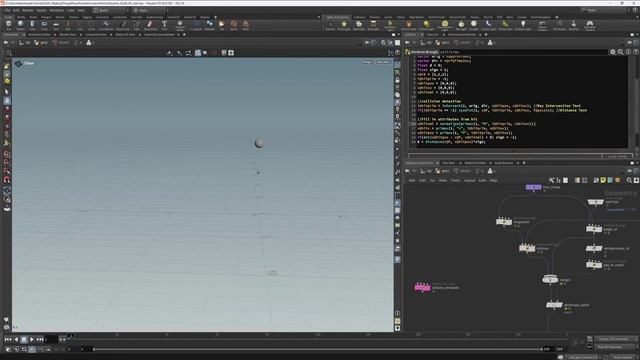
Task: Switch to the Geometry Spreadsheet tab
Action: point(159,35)
